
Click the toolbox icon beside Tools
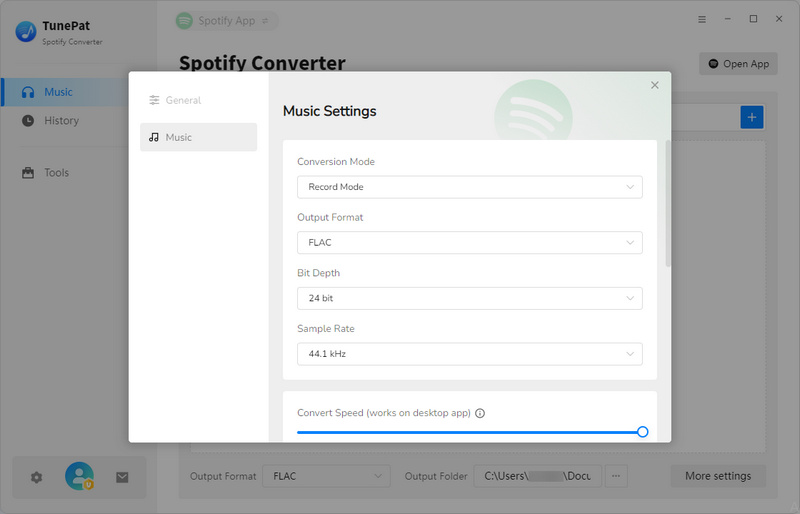[28, 173]
